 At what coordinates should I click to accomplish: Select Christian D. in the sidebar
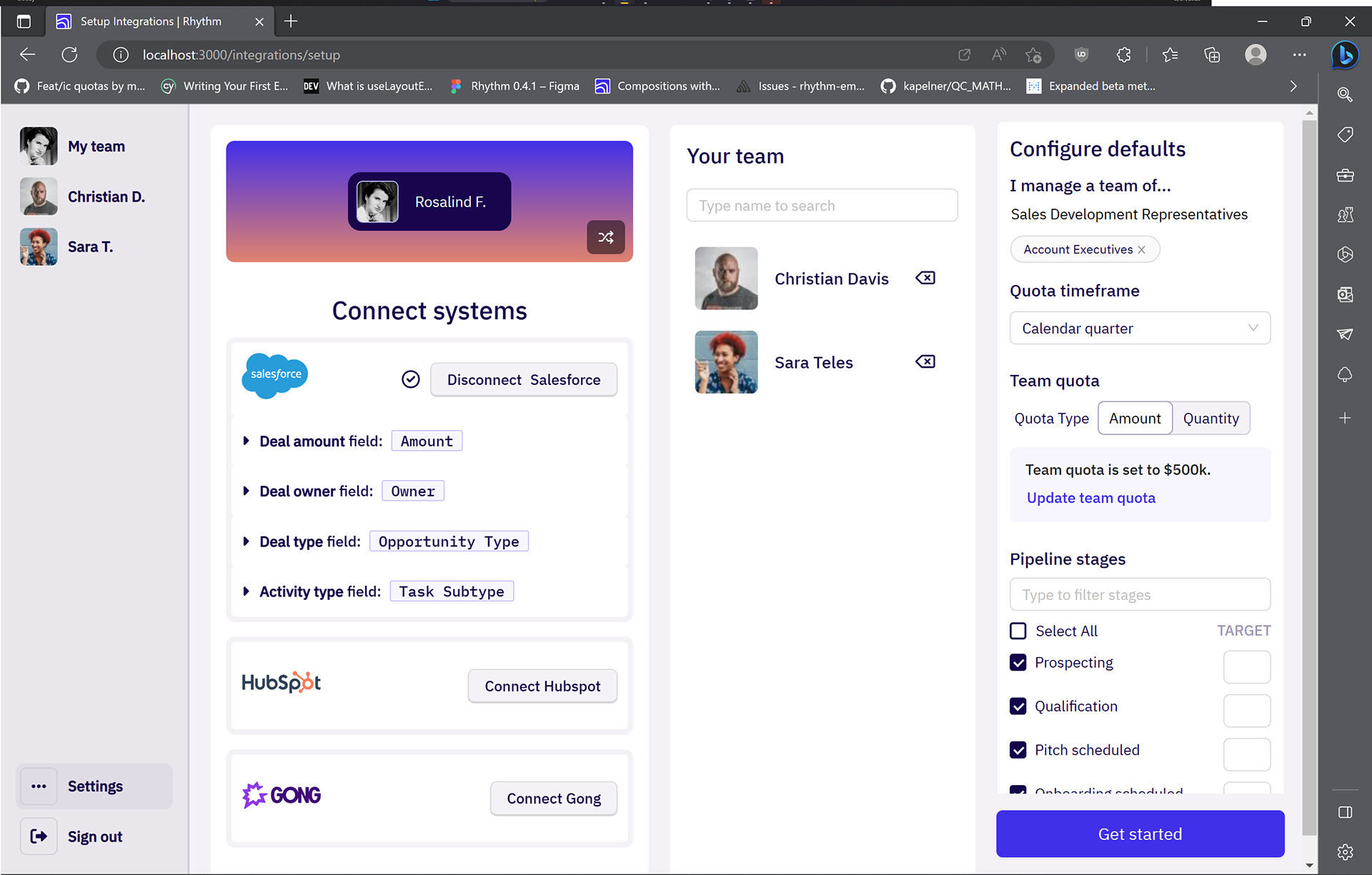(106, 196)
